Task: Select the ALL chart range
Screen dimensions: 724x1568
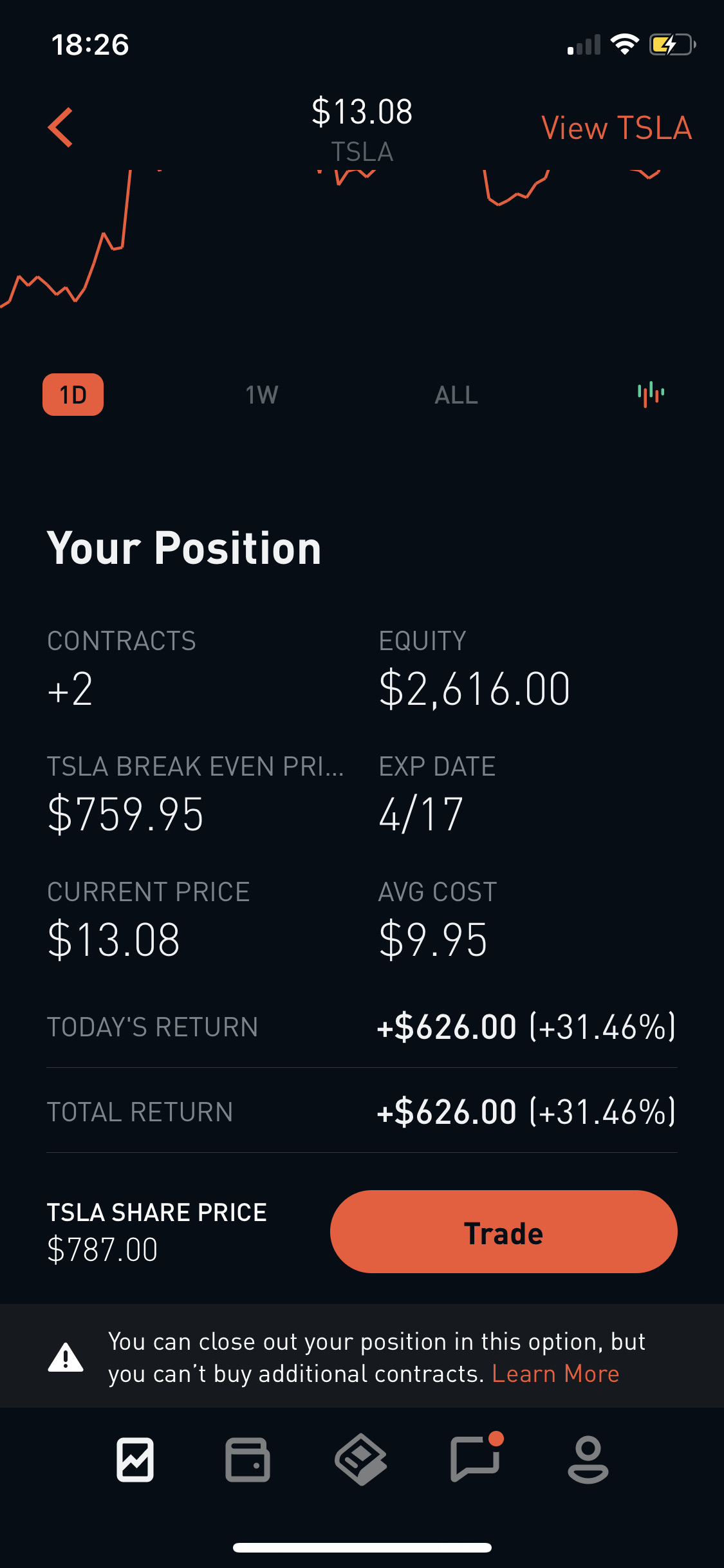Action: (456, 395)
